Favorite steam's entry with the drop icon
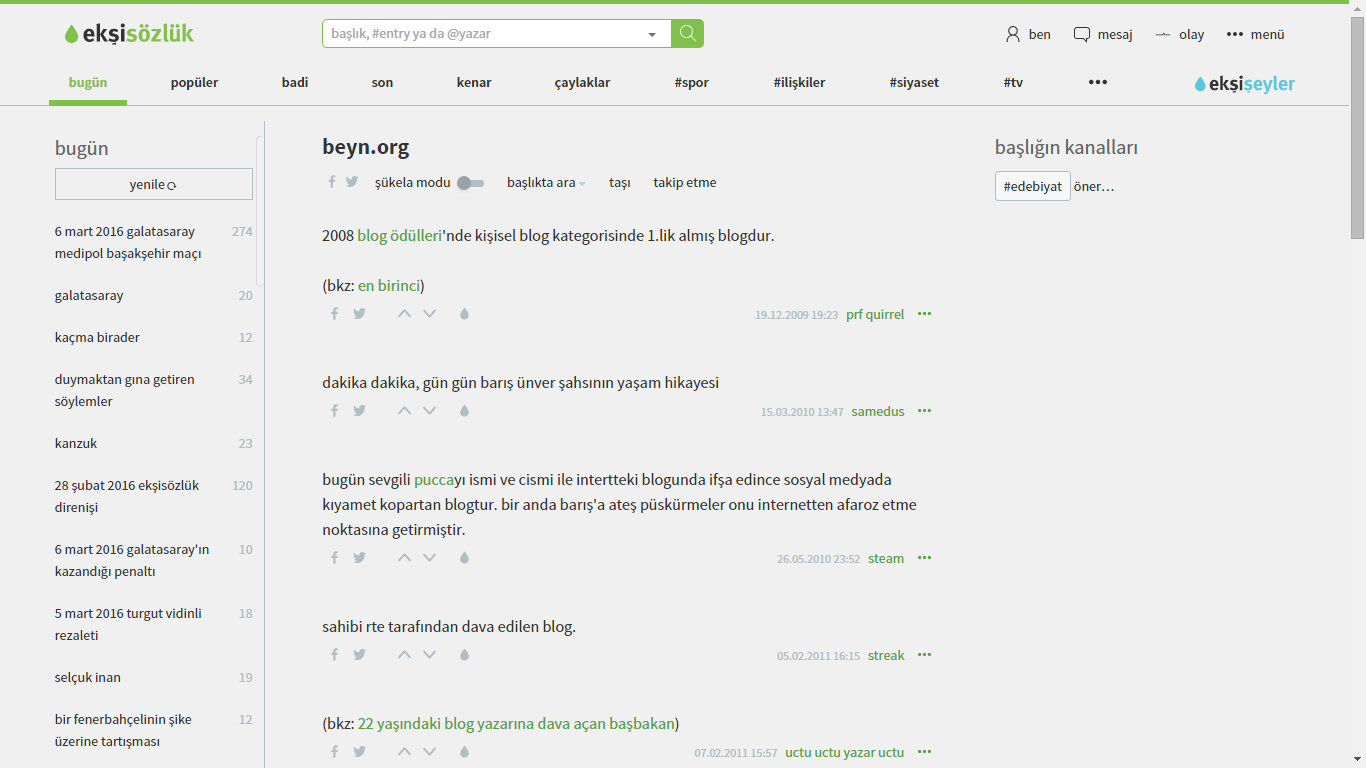Screen dimensions: 1366x768 point(464,558)
